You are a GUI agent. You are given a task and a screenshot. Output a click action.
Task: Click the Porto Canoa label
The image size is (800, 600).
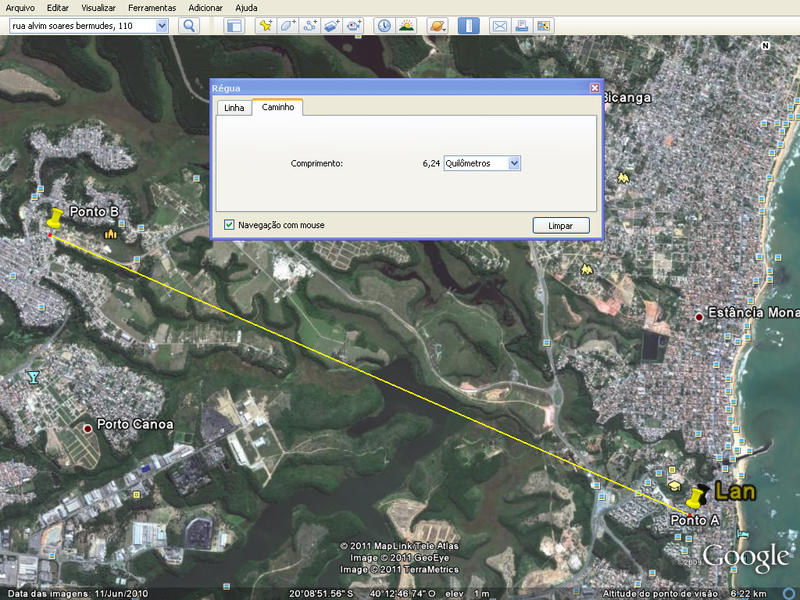click(x=135, y=424)
